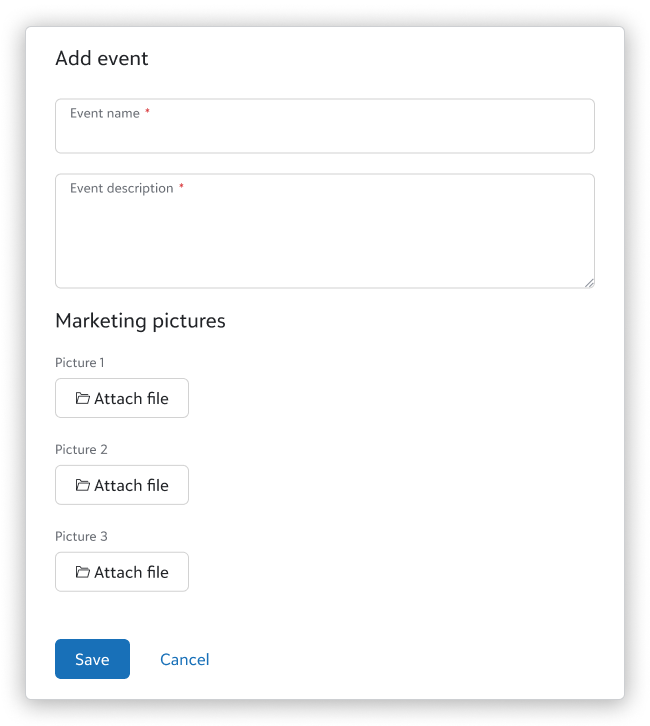The height and width of the screenshot is (726, 650).
Task: Click the Event description field label
Action: 122,189
